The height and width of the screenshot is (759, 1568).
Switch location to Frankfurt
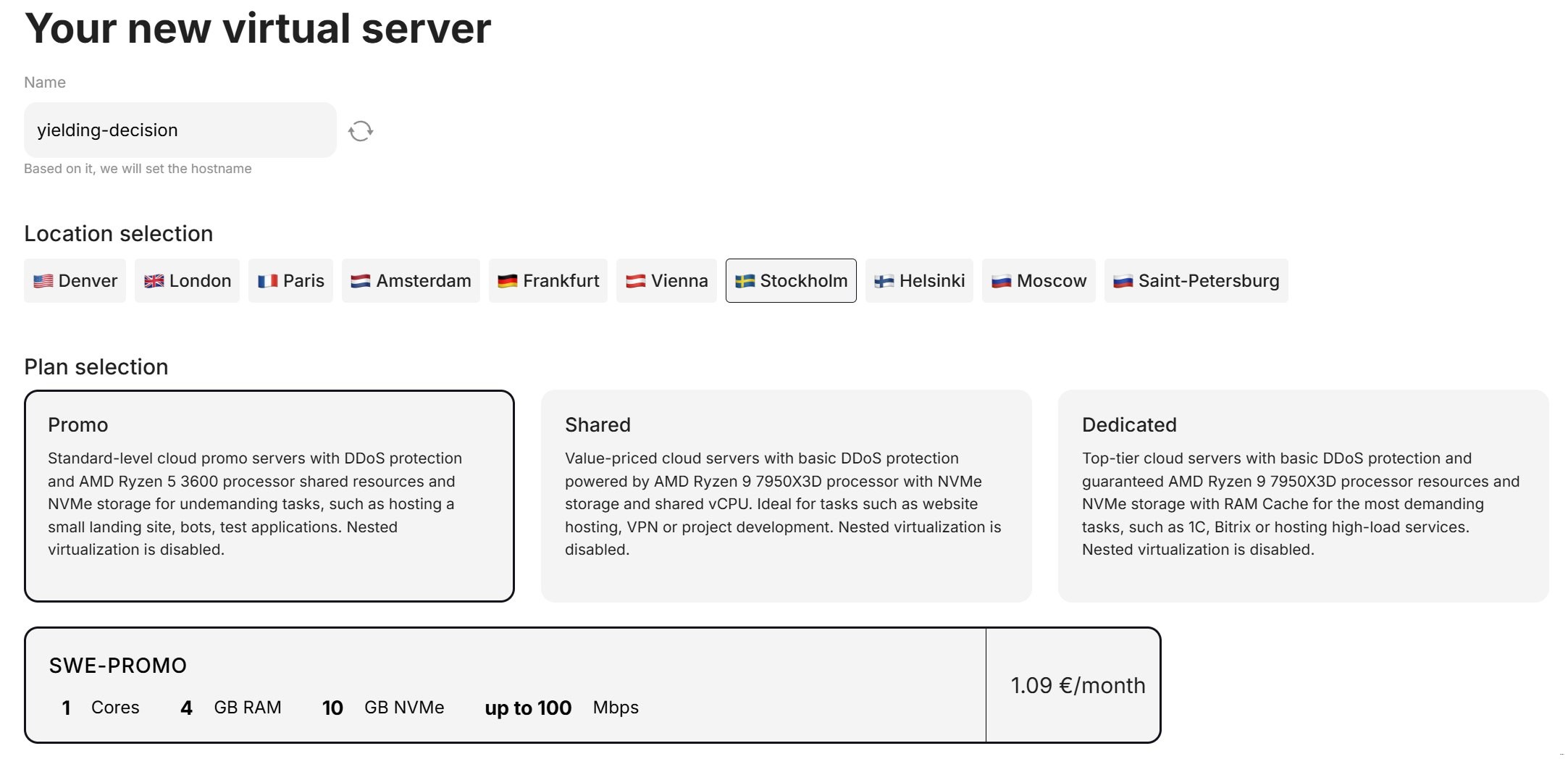pyautogui.click(x=548, y=281)
